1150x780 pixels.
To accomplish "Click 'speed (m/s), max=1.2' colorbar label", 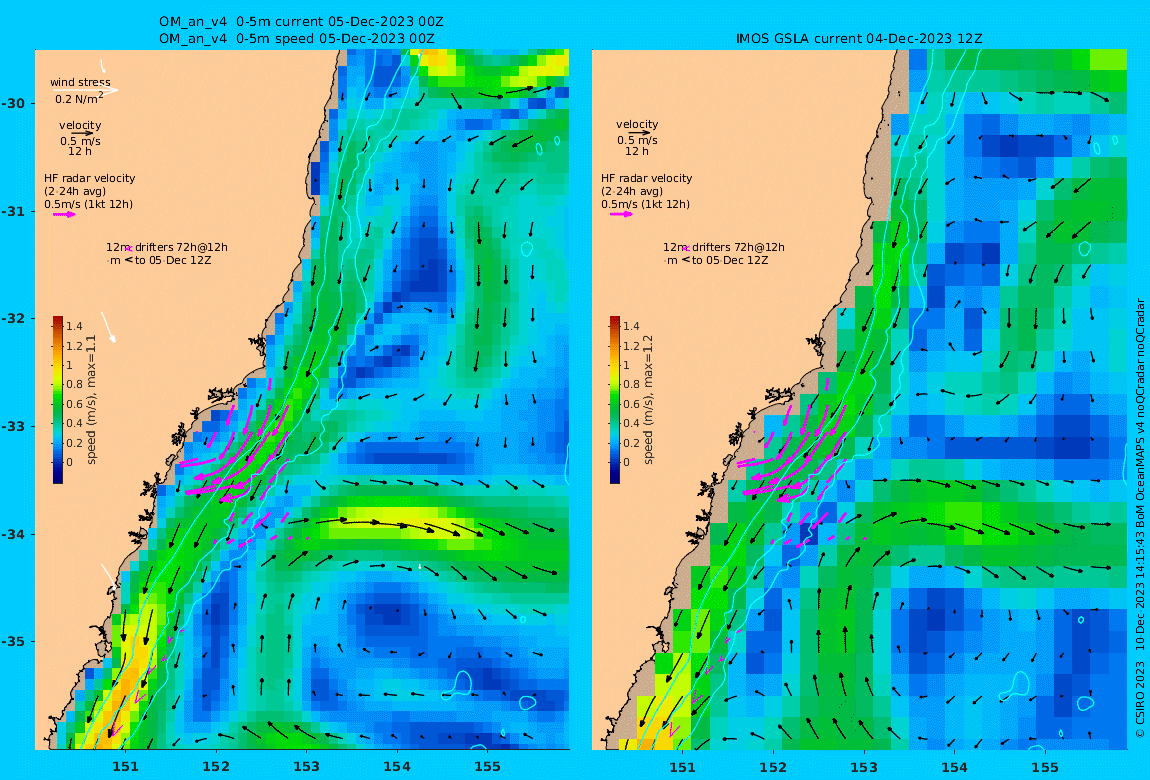I will (x=648, y=400).
